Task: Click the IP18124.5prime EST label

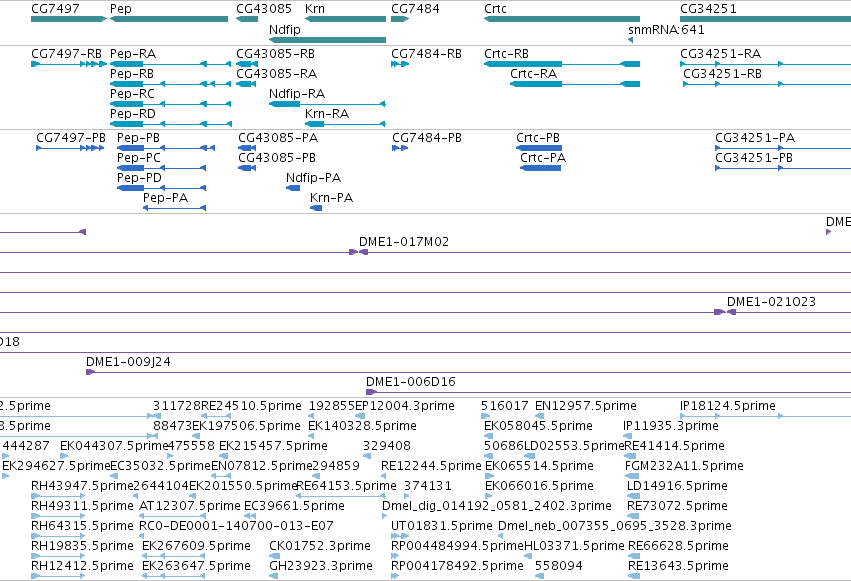Action: [728, 406]
